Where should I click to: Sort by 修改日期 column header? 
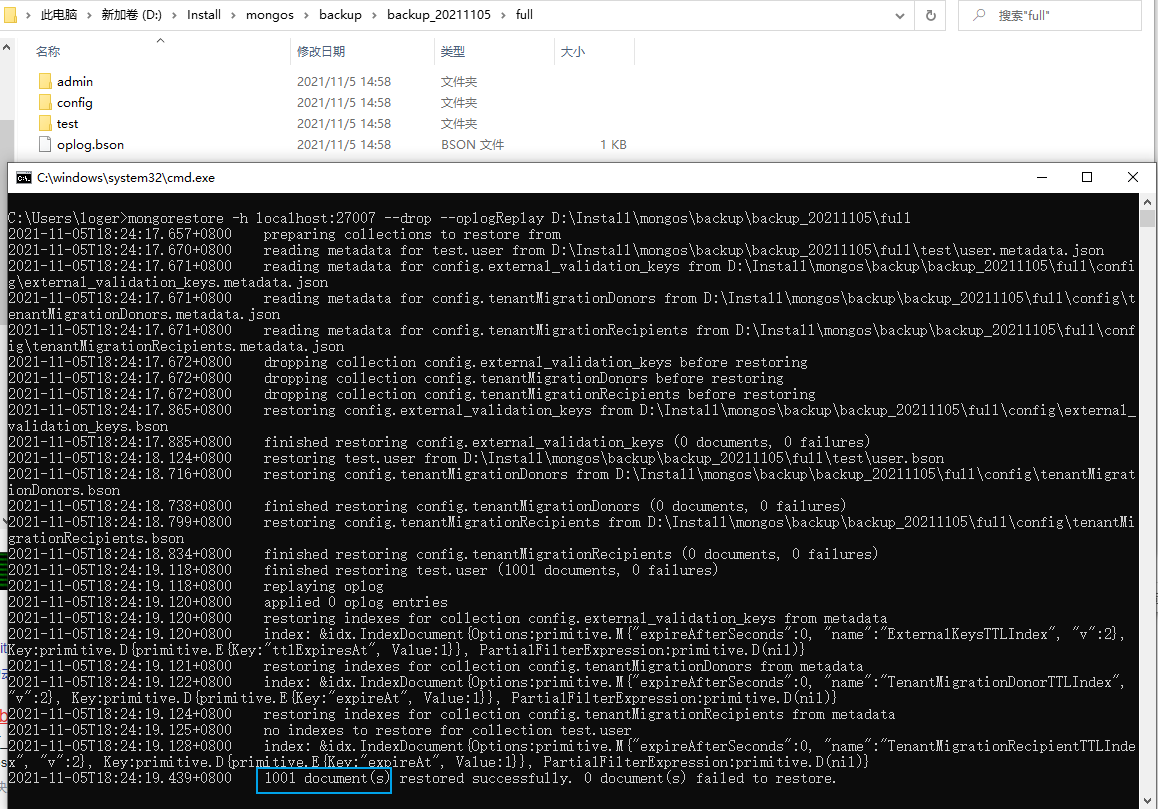[321, 52]
